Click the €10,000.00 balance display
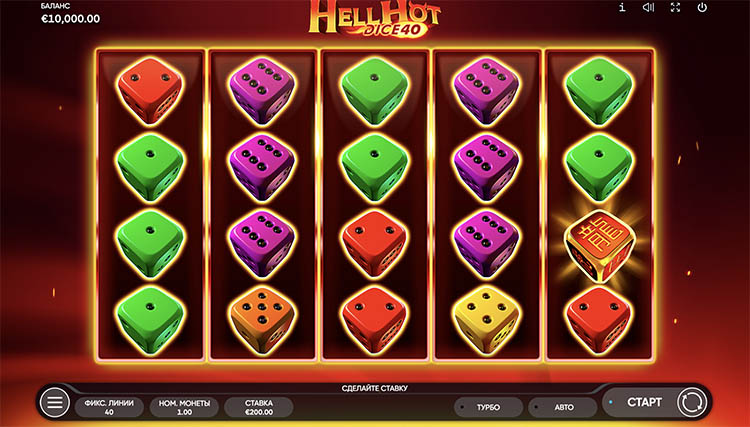The width and height of the screenshot is (750, 427). pos(70,19)
